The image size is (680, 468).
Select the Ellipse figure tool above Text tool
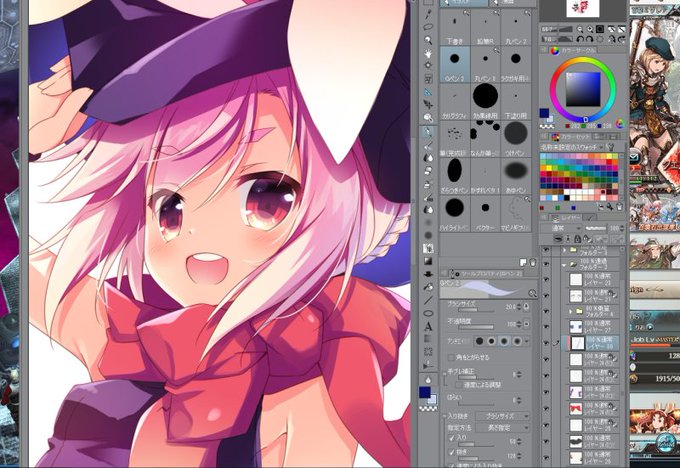coord(428,313)
